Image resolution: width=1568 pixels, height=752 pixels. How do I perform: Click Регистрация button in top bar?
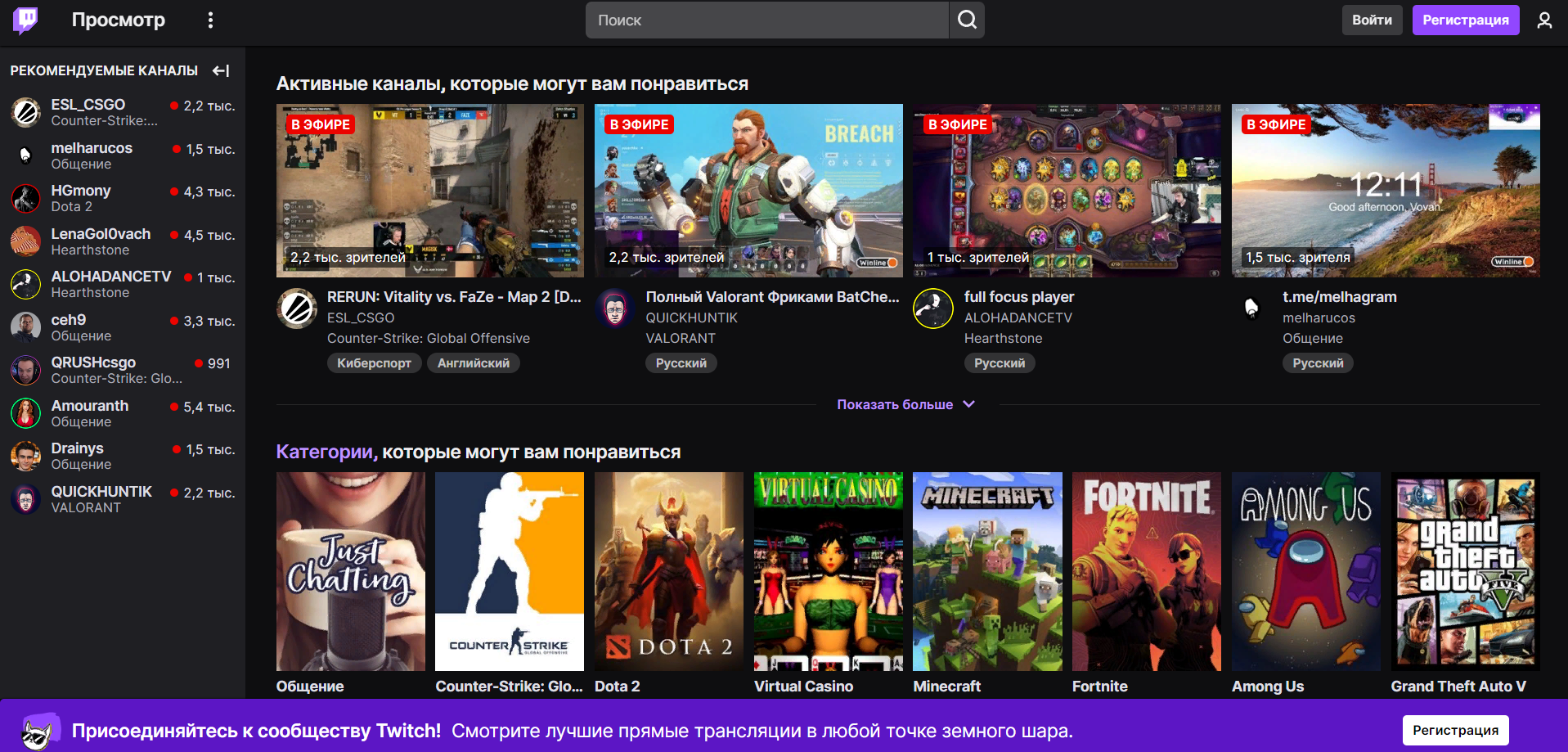1466,20
